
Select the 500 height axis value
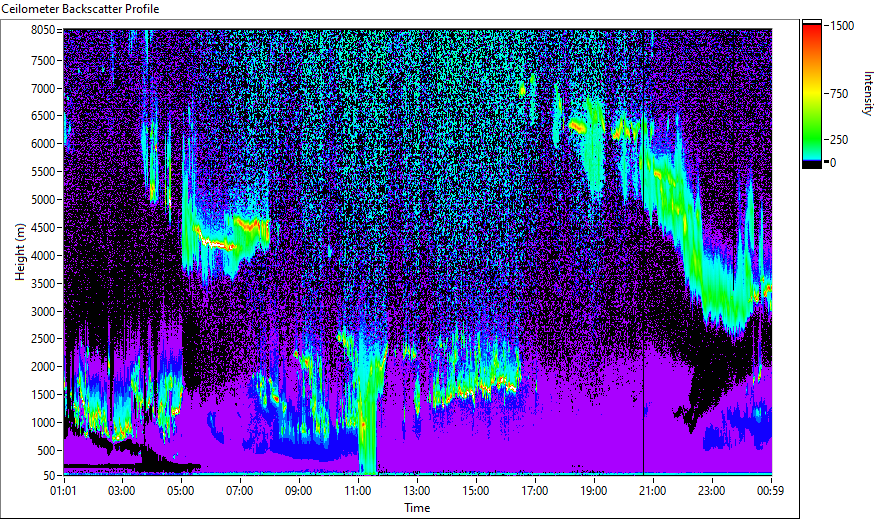[x=46, y=451]
